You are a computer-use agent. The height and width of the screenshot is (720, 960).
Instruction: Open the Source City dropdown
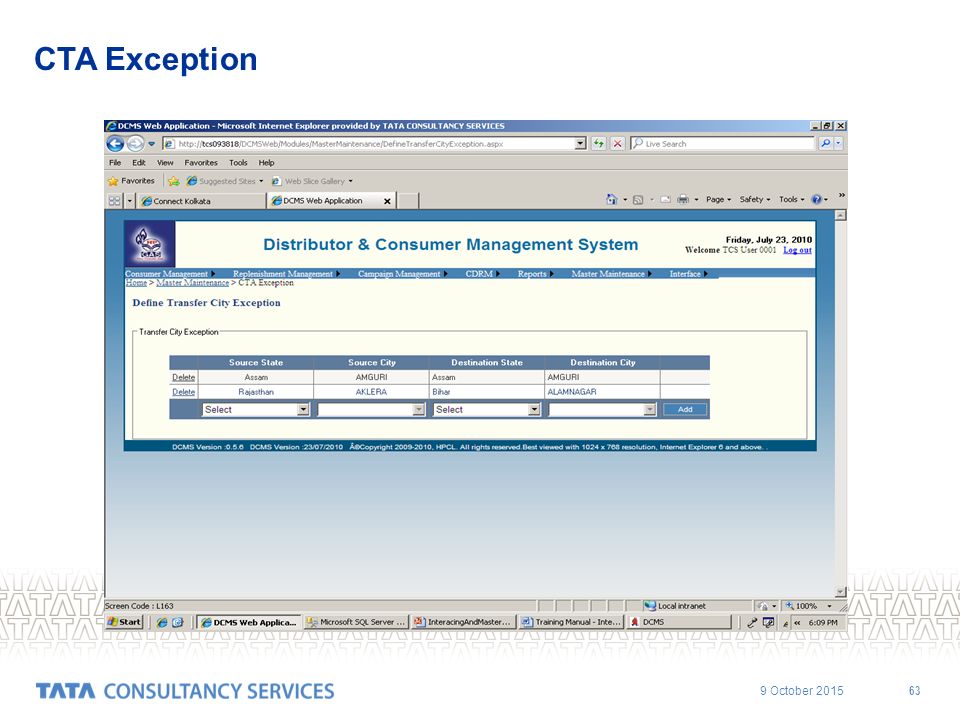(371, 410)
